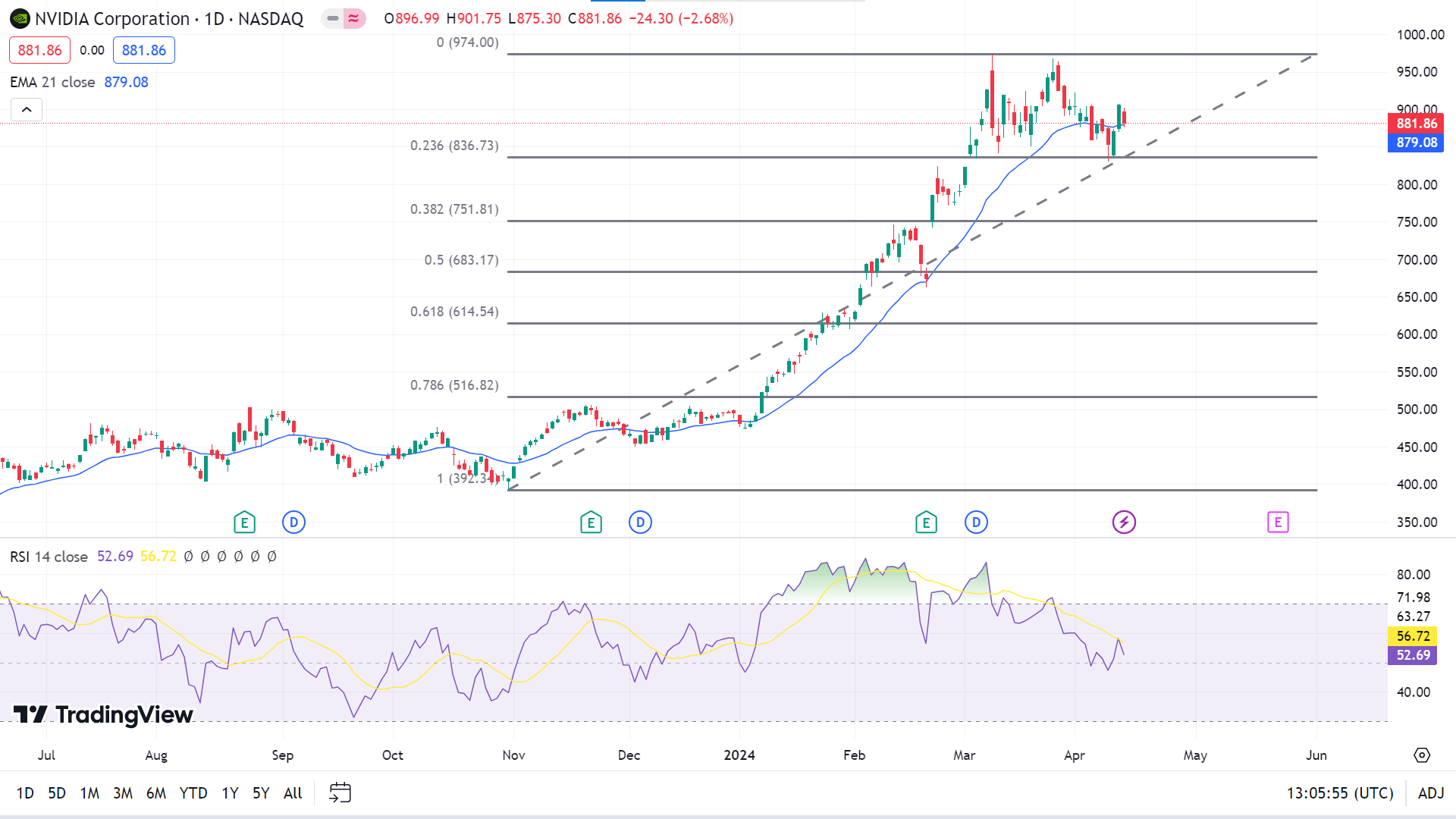Click the yellow 56.72 RSI-MA axis label

[1413, 636]
